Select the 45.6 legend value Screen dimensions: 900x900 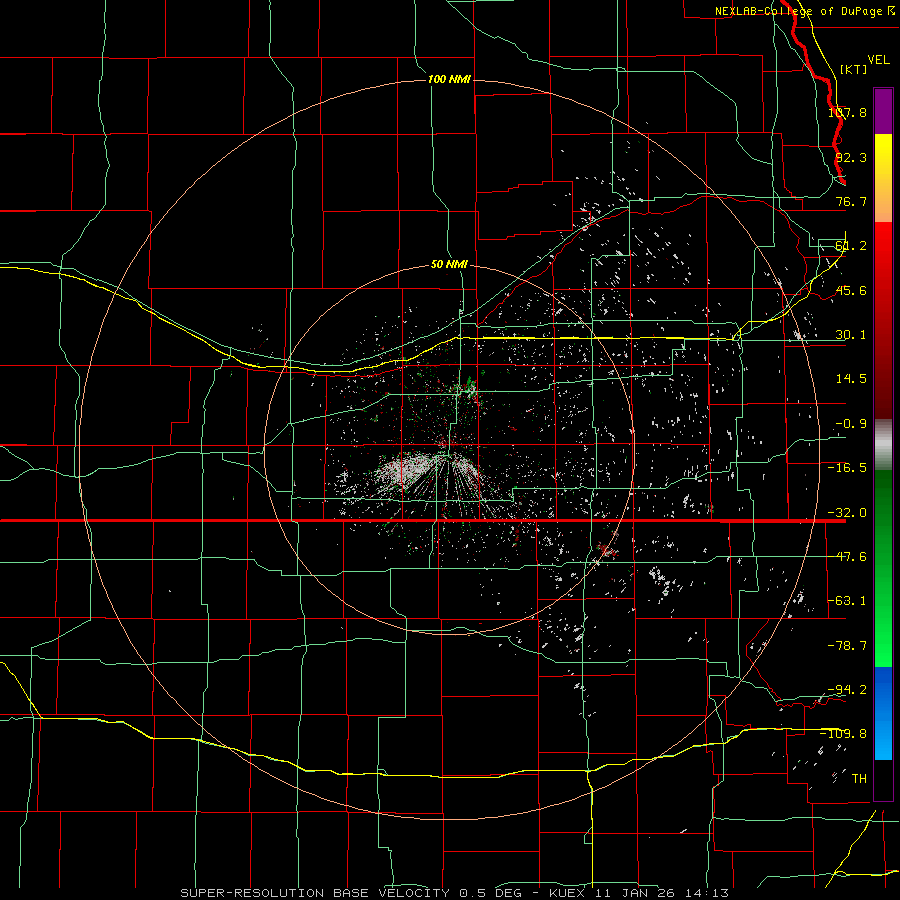coord(851,290)
